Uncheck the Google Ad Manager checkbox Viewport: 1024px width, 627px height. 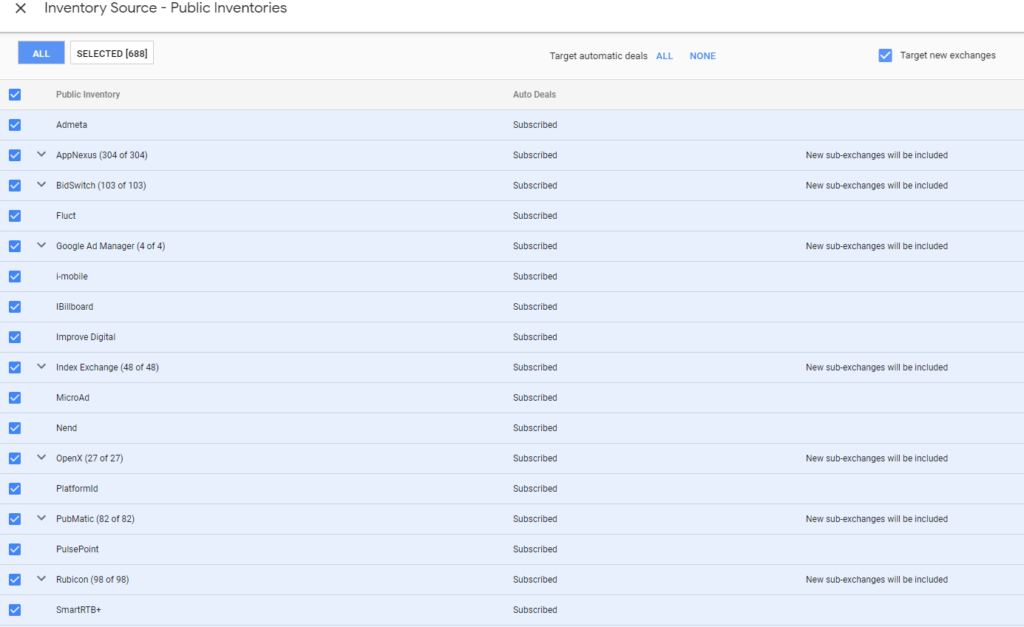tap(15, 246)
